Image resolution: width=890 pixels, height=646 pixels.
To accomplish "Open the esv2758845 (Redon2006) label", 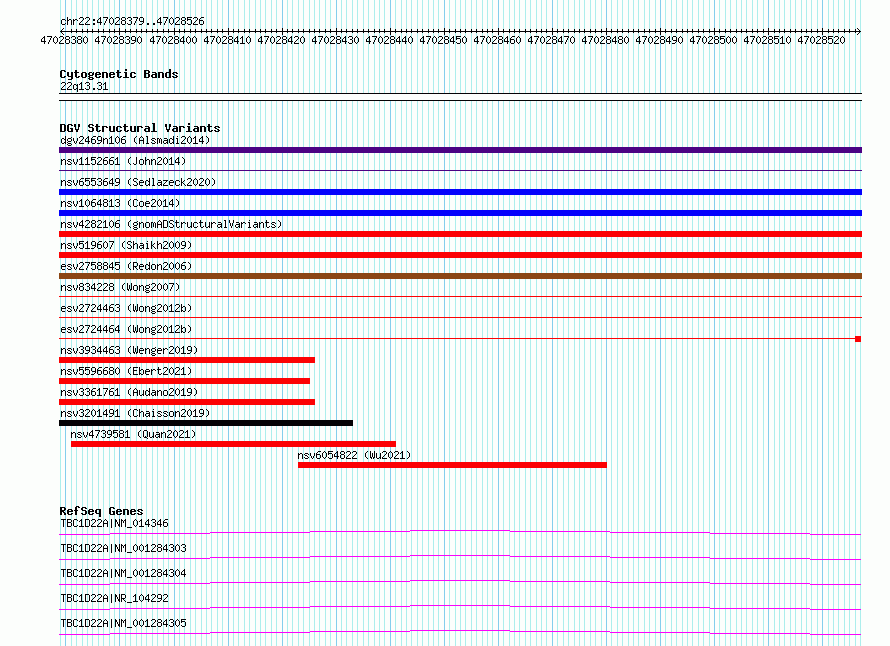I will (x=126, y=266).
